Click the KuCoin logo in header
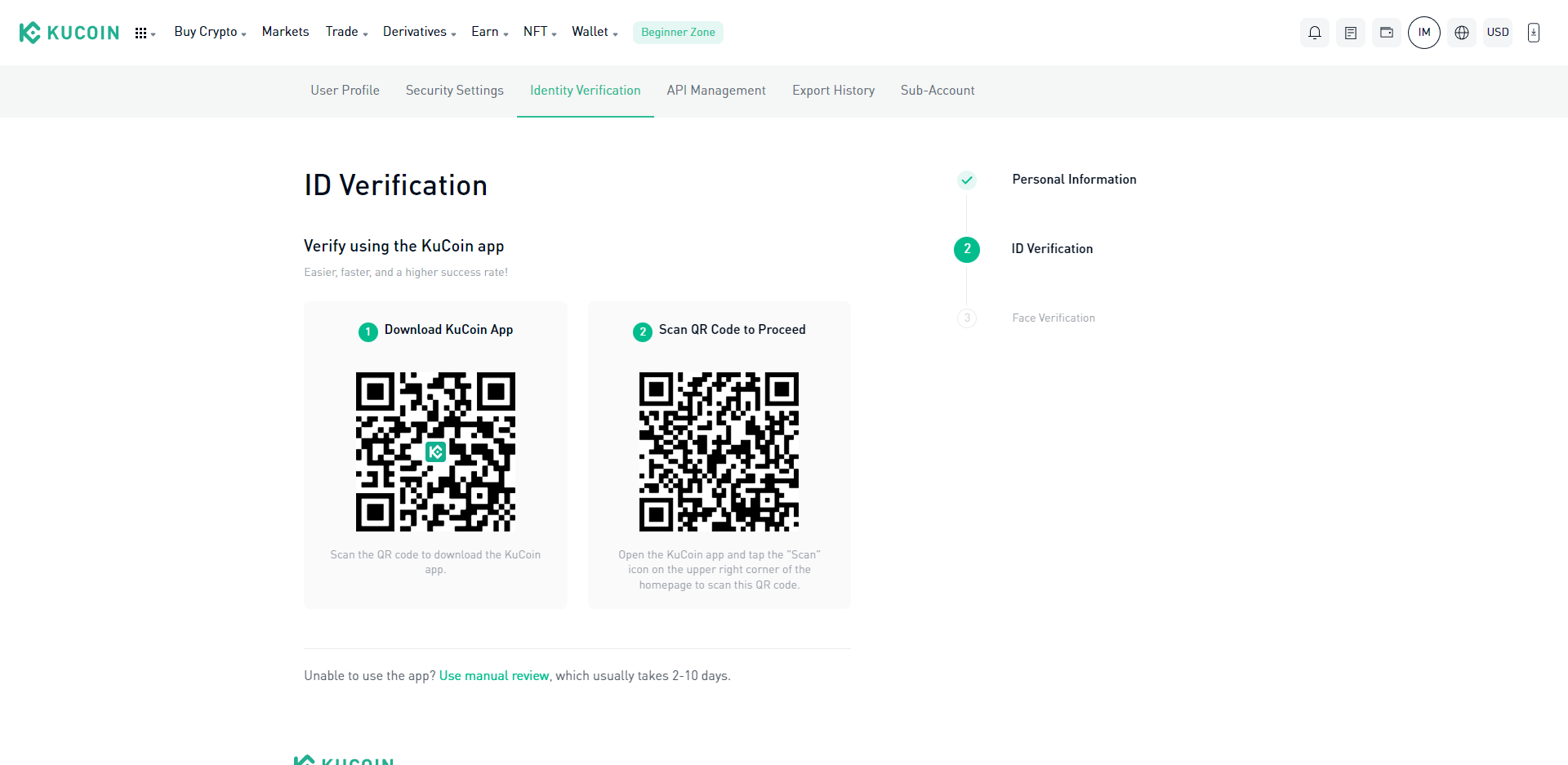Viewport: 1568px width, 765px height. 69,33
